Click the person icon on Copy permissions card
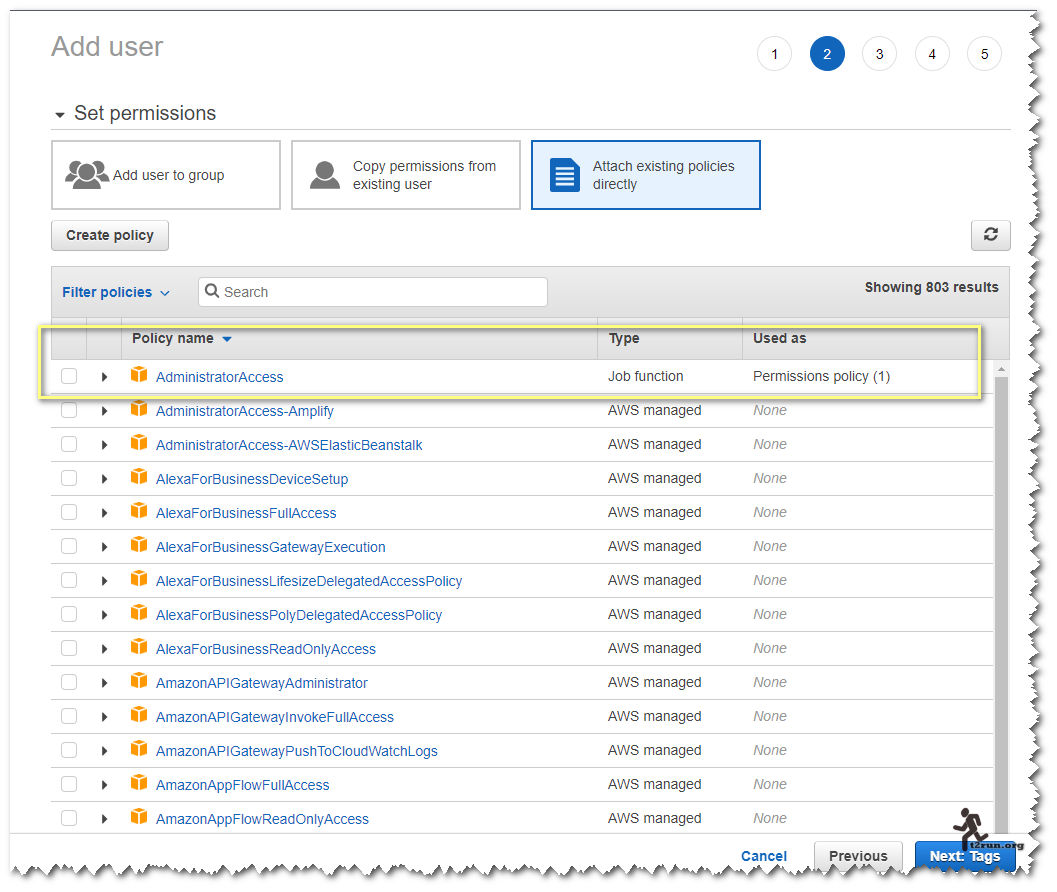 point(324,175)
